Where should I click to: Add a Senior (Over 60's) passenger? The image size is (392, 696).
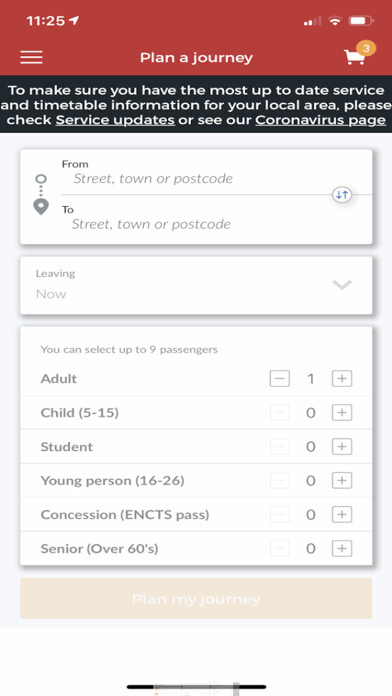coord(342,549)
